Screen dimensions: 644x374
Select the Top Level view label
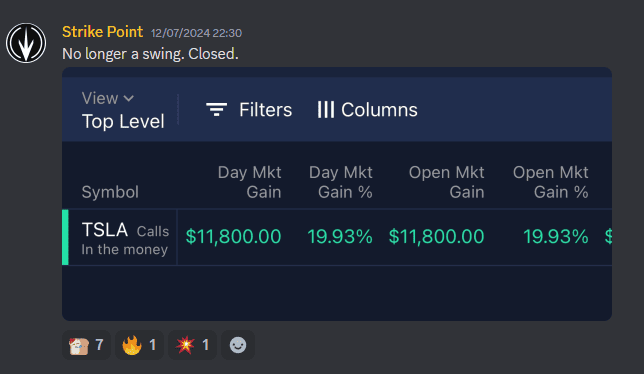tap(123, 121)
